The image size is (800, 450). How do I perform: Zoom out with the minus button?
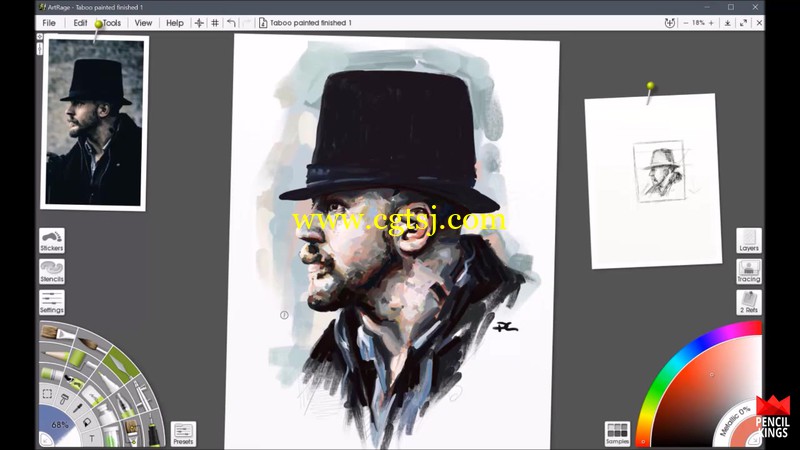pyautogui.click(x=685, y=23)
